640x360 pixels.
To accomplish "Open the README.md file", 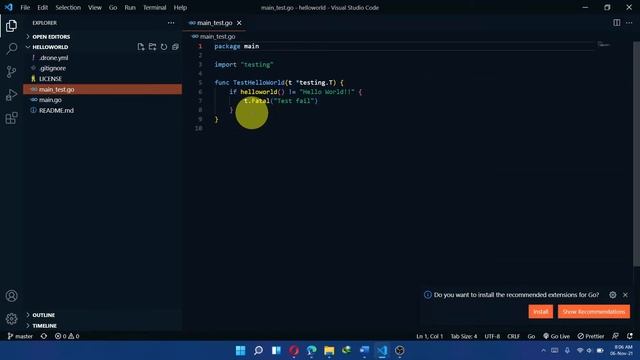I will point(102,110).
